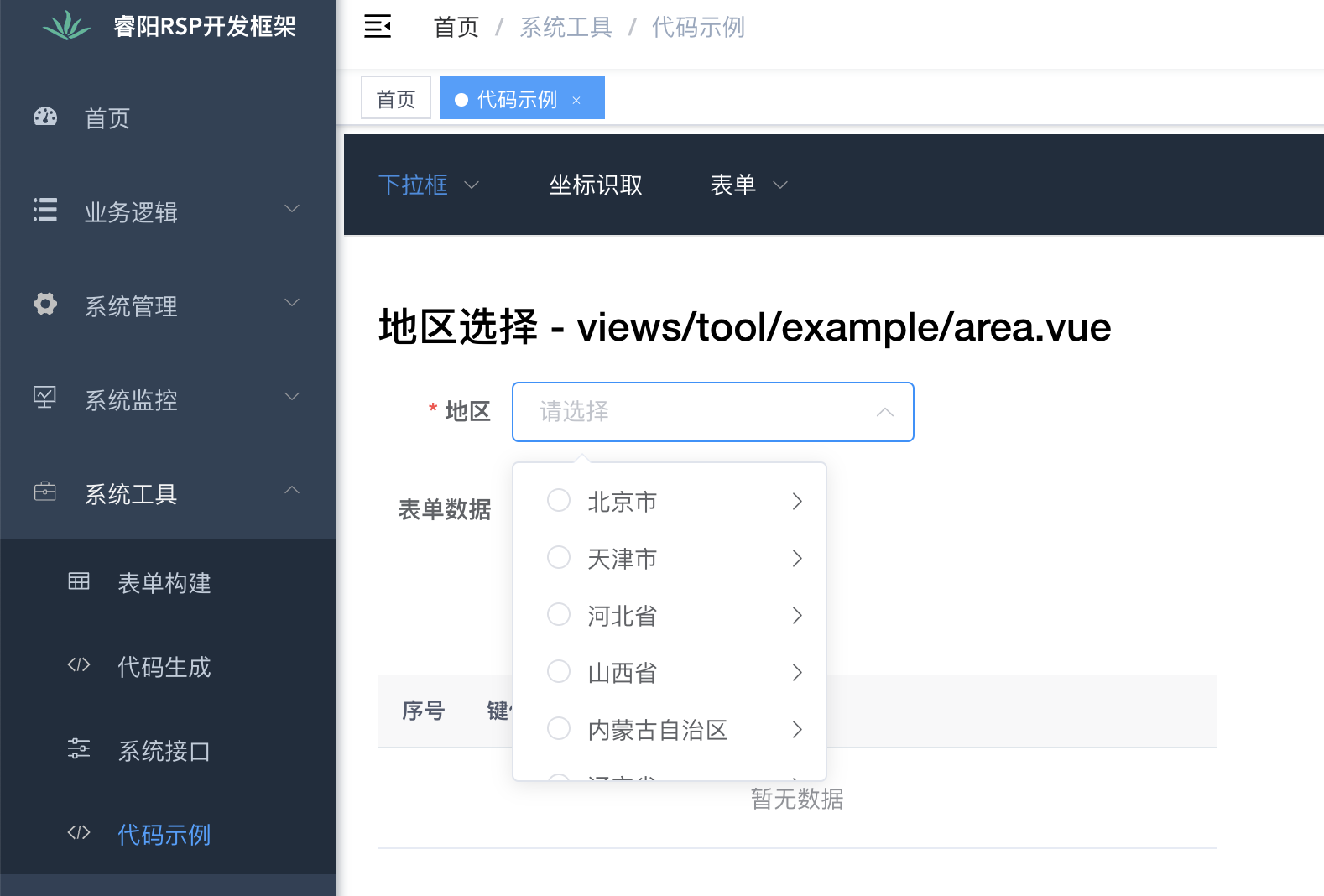This screenshot has height=896, width=1324.
Task: Click the toolbox icon beside 系统工具
Action: (45, 492)
